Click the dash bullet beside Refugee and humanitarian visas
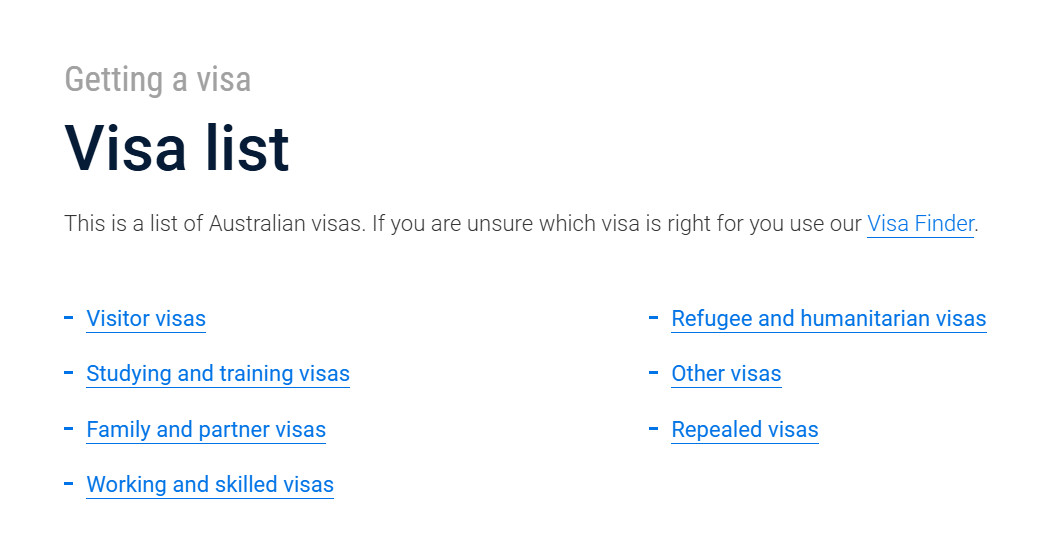This screenshot has width=1040, height=549. tap(653, 318)
